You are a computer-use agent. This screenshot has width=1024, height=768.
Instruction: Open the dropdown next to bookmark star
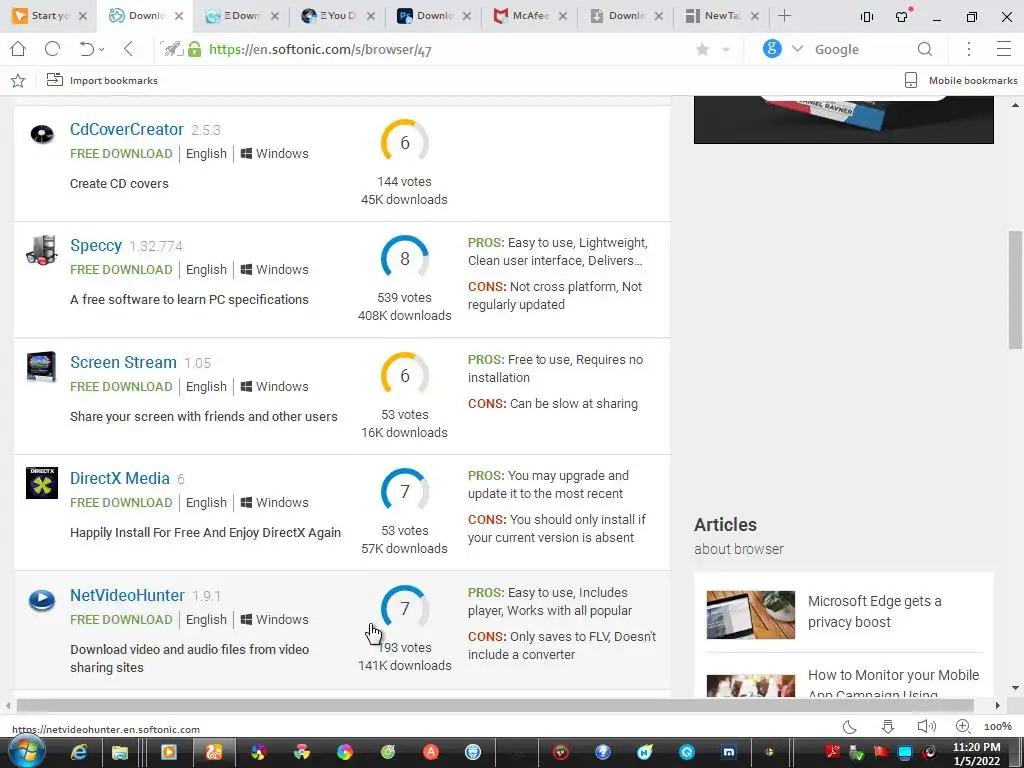(x=726, y=50)
